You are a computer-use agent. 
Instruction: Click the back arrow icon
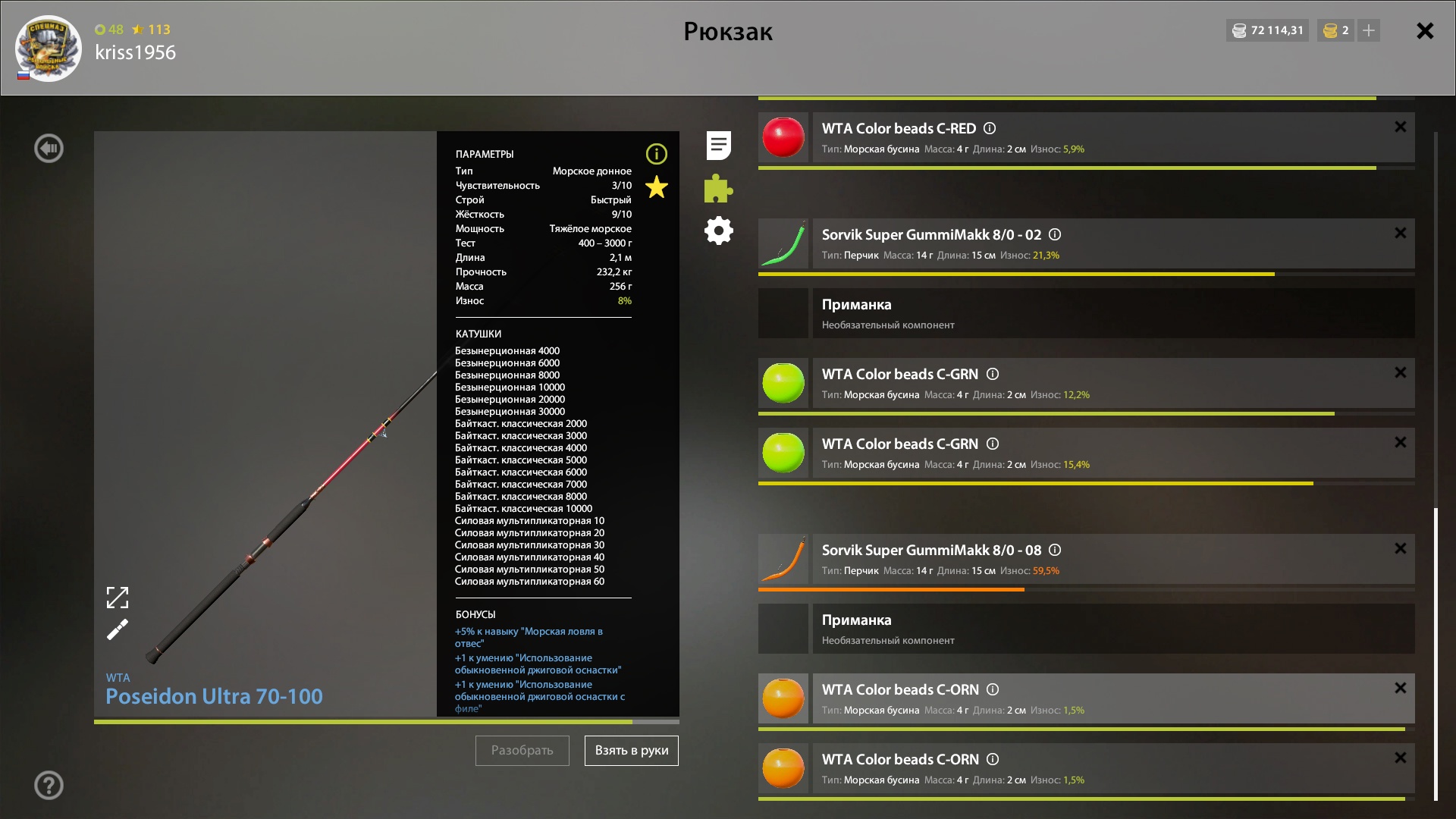(49, 149)
